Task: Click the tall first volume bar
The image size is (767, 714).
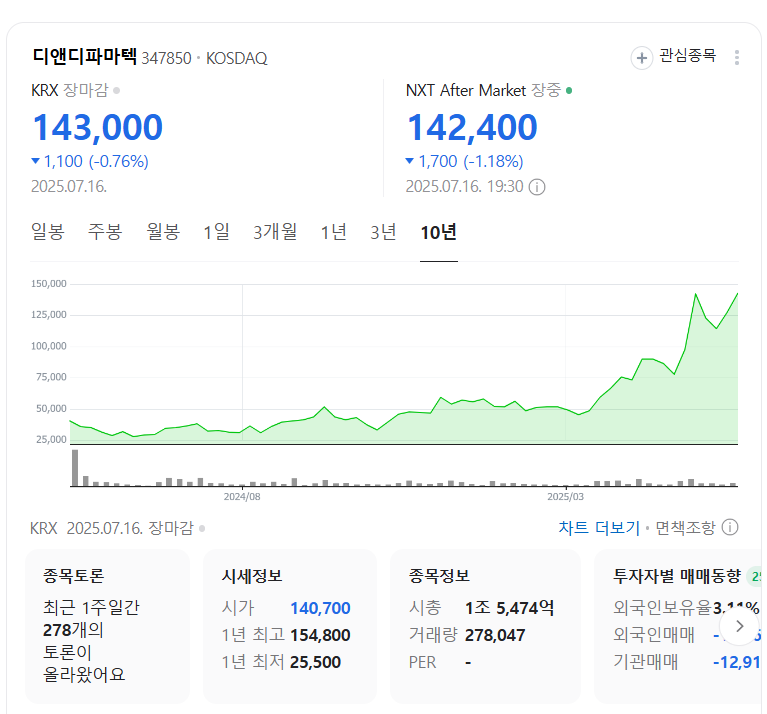Action: coord(75,468)
